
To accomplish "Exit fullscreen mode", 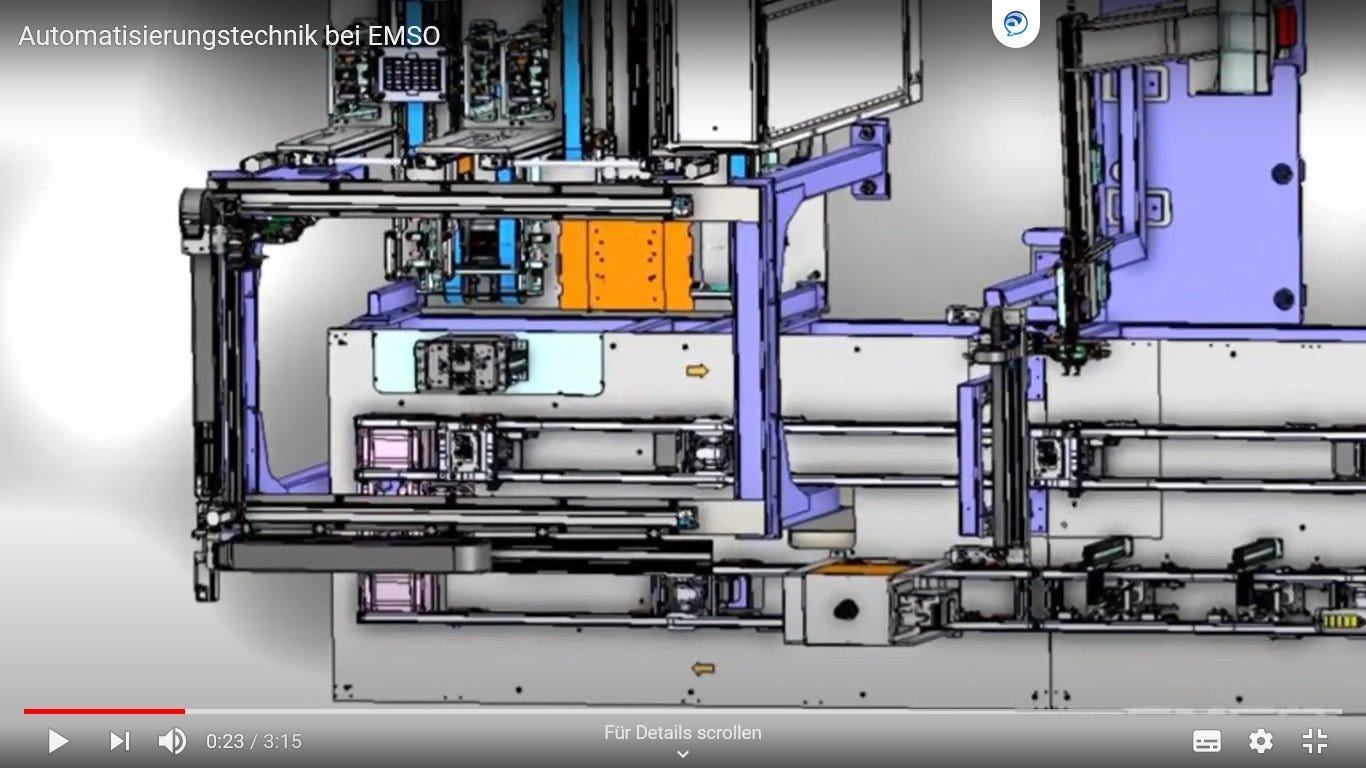I will click(x=1315, y=741).
